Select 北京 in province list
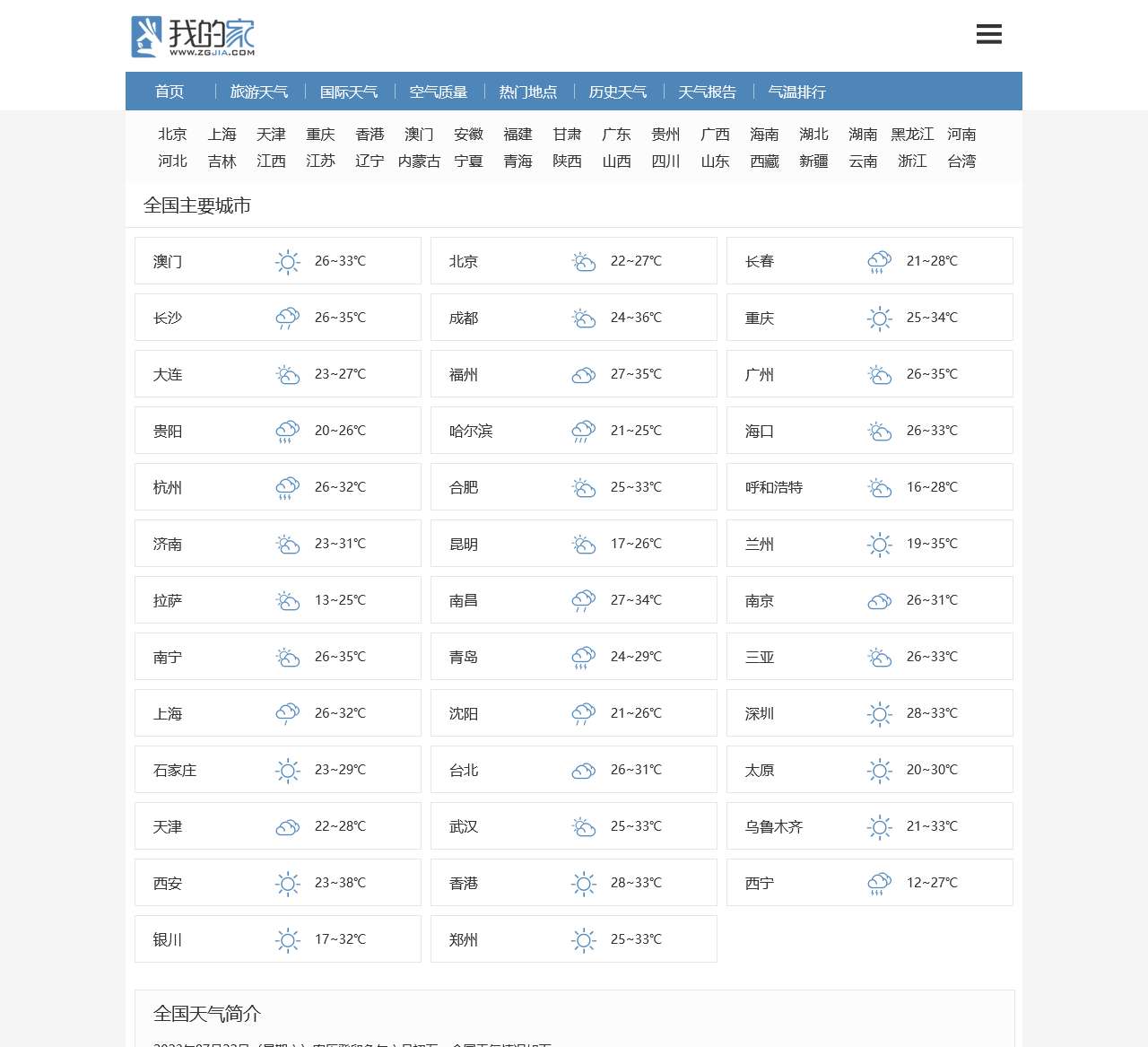Screen dimensions: 1148x1047 [x=172, y=134]
